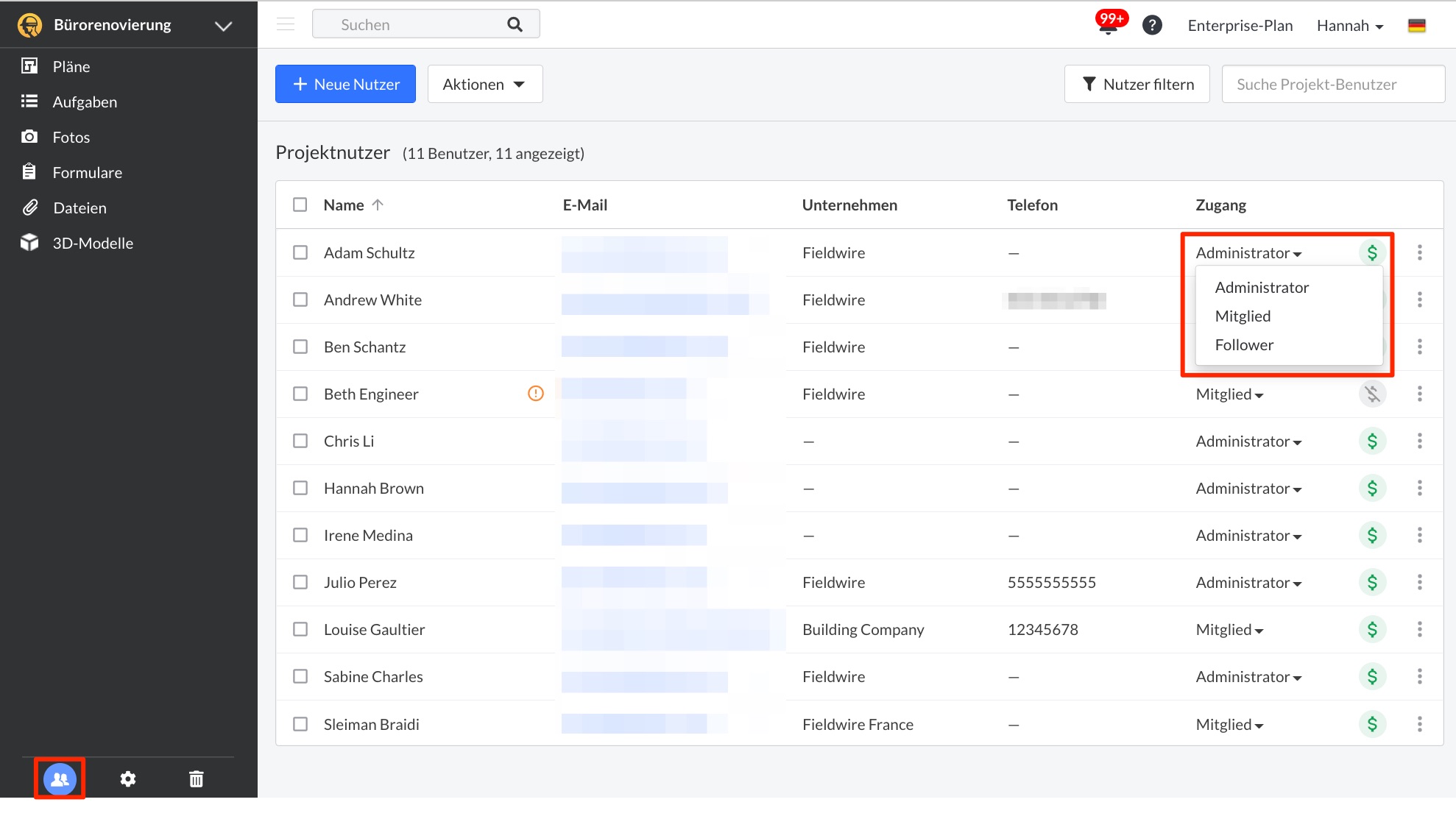Image resolution: width=1456 pixels, height=830 pixels.
Task: Click the search magnifier icon
Action: tap(515, 24)
